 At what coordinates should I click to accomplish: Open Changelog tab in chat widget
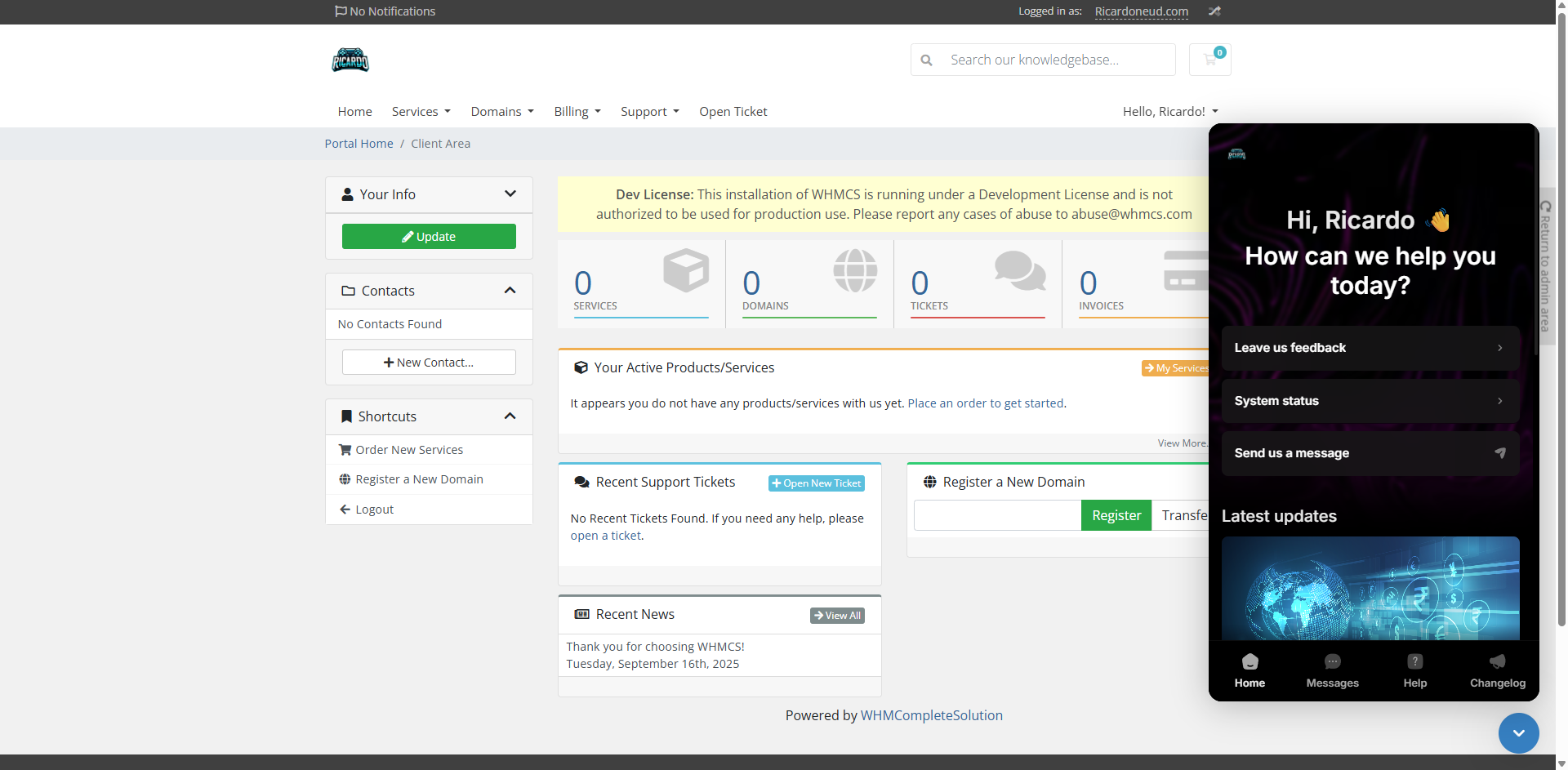pos(1497,670)
